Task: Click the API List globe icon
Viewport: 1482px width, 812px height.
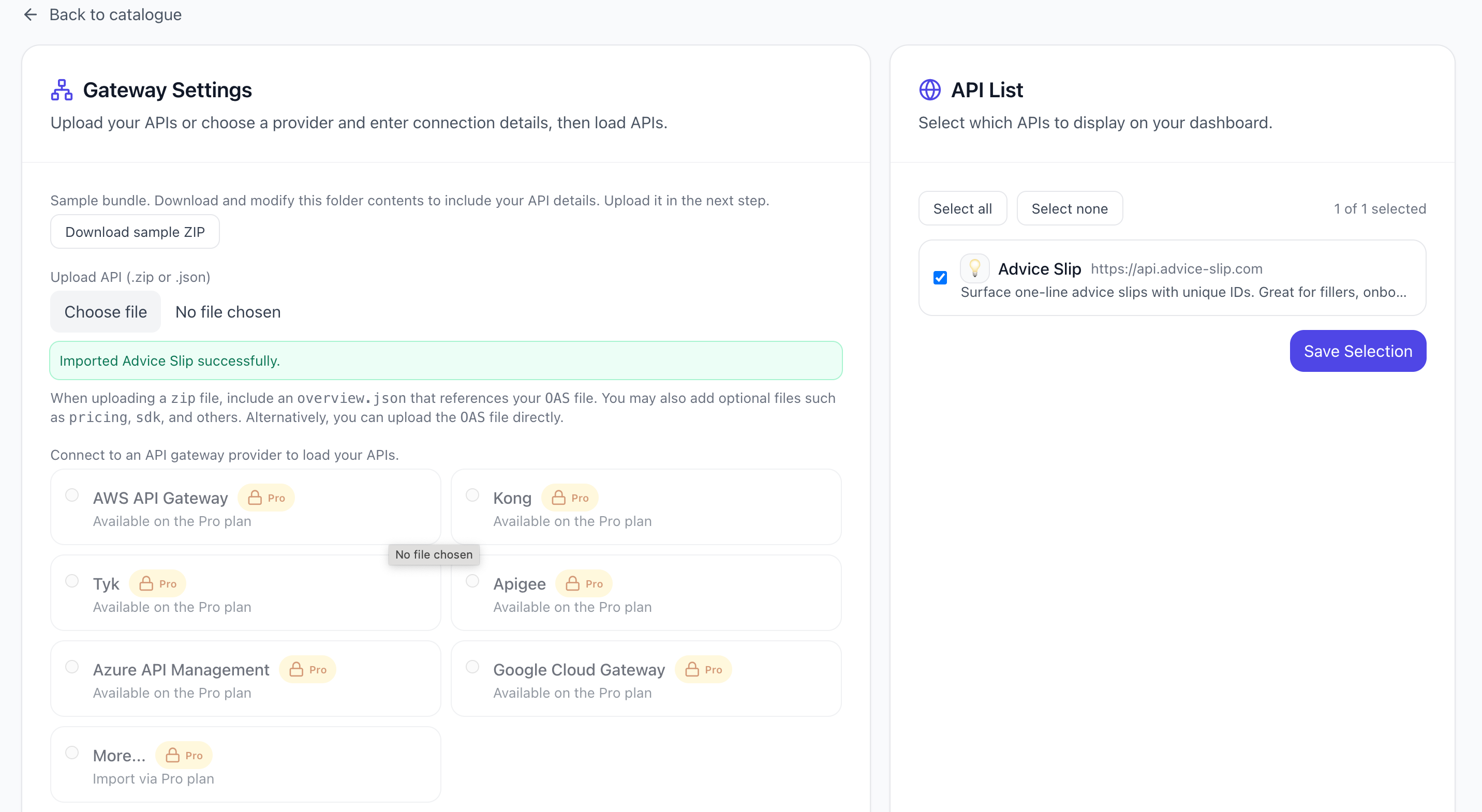Action: [x=929, y=91]
